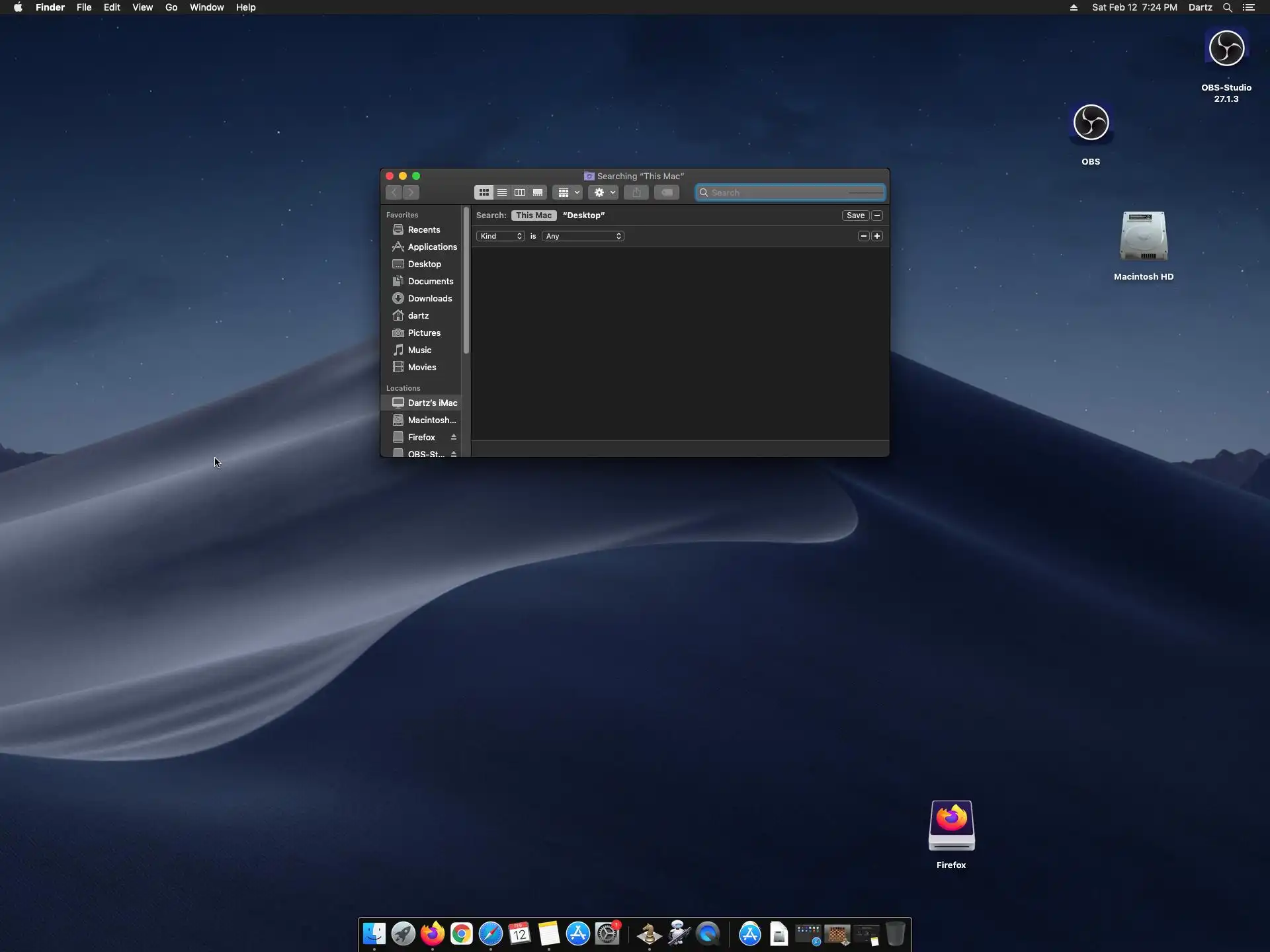Toggle search scope to "Desktop"
Image resolution: width=1270 pixels, height=952 pixels.
tap(583, 216)
